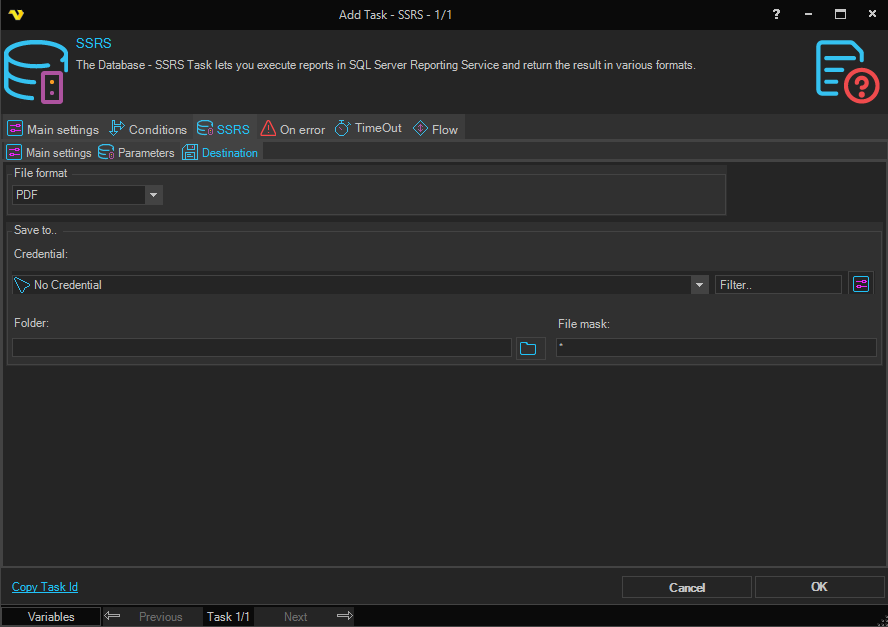Screen dimensions: 888x627
Task: Click the help question mark in title bar
Action: (x=777, y=14)
